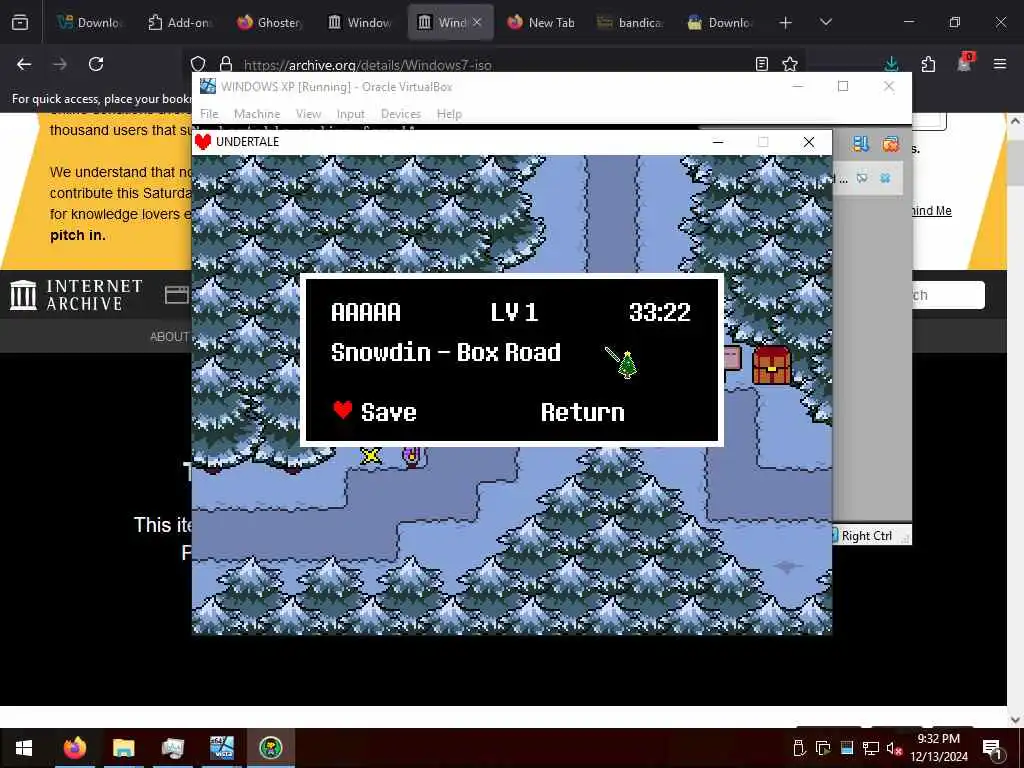Screen dimensions: 1024x768
Task: Open the VirtualBox taskbar icon
Action: (221, 748)
